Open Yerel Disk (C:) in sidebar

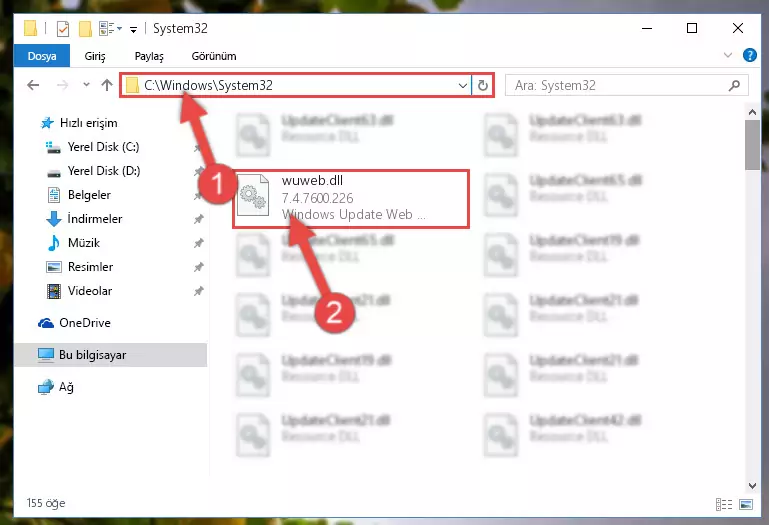click(x=103, y=147)
